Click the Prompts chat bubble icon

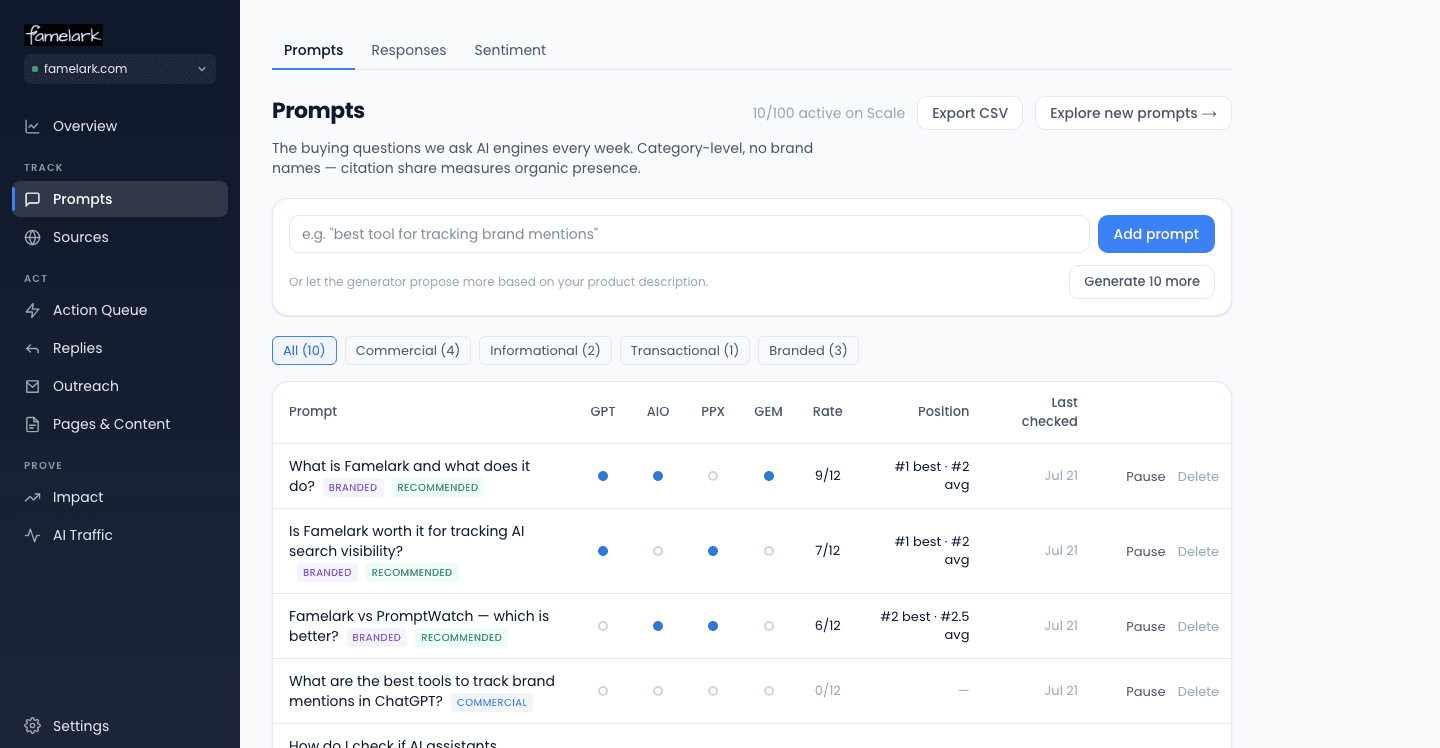tap(33, 199)
